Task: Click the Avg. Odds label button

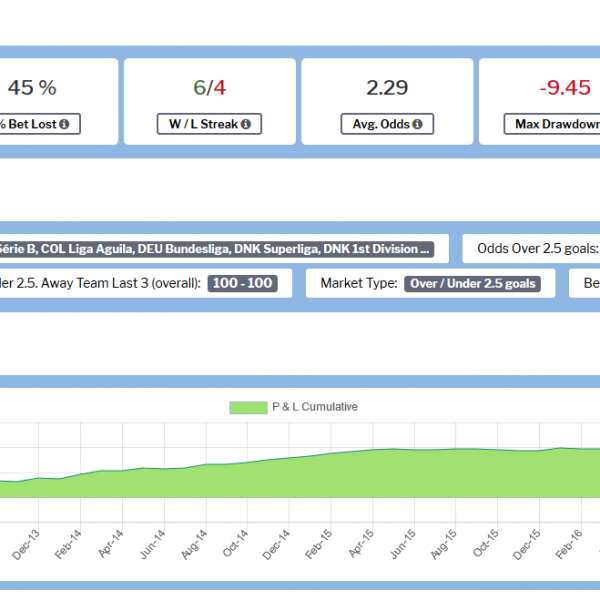Action: (x=387, y=124)
